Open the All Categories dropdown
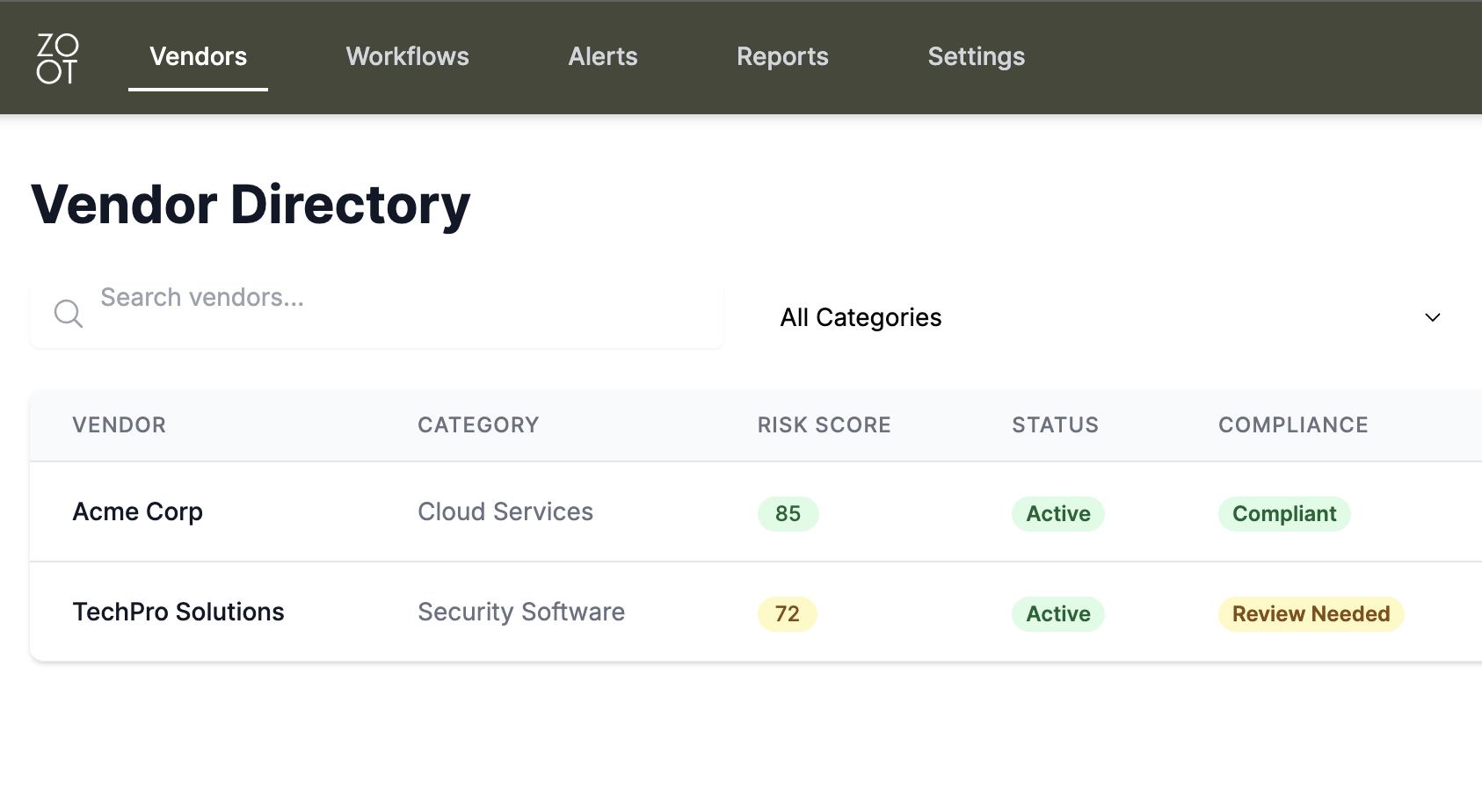1482x812 pixels. click(1111, 317)
